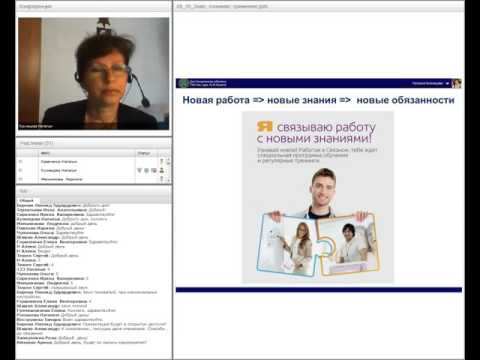
Task: Select the Общий chat tab
Action: click(27, 201)
